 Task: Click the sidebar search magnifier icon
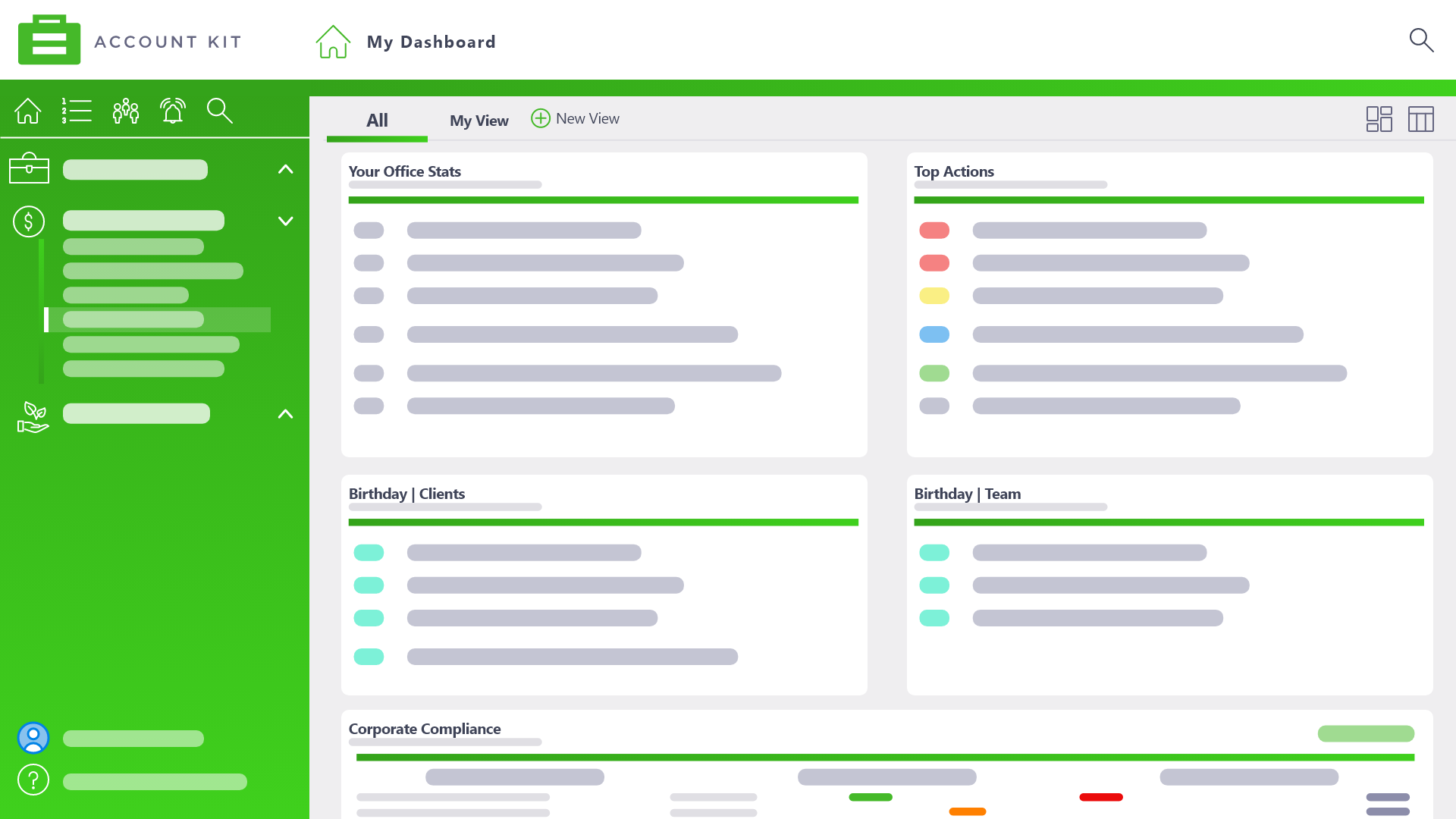(x=220, y=111)
